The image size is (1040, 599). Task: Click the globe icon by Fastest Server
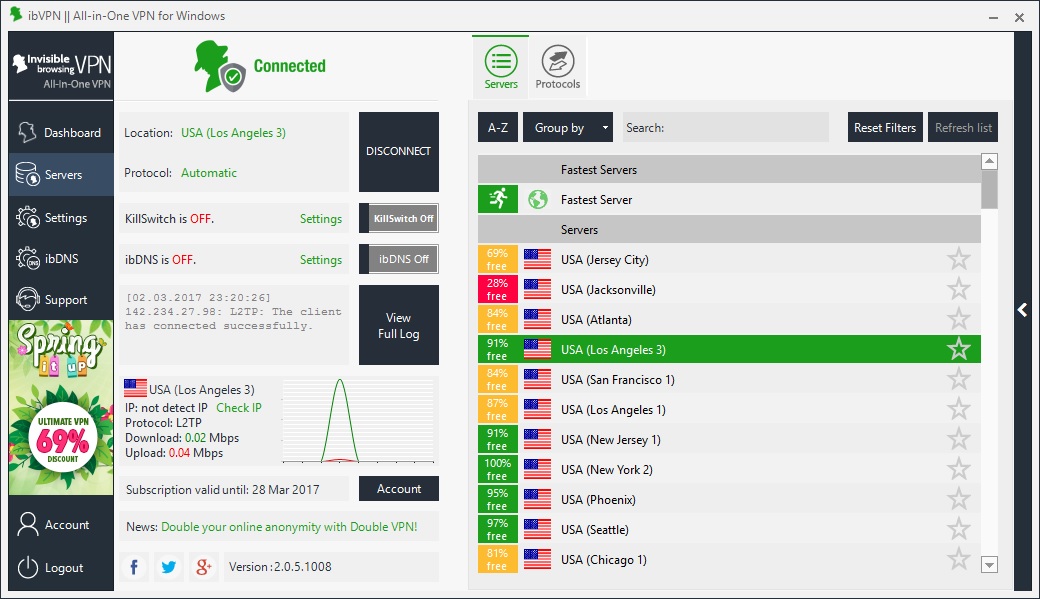pos(538,199)
